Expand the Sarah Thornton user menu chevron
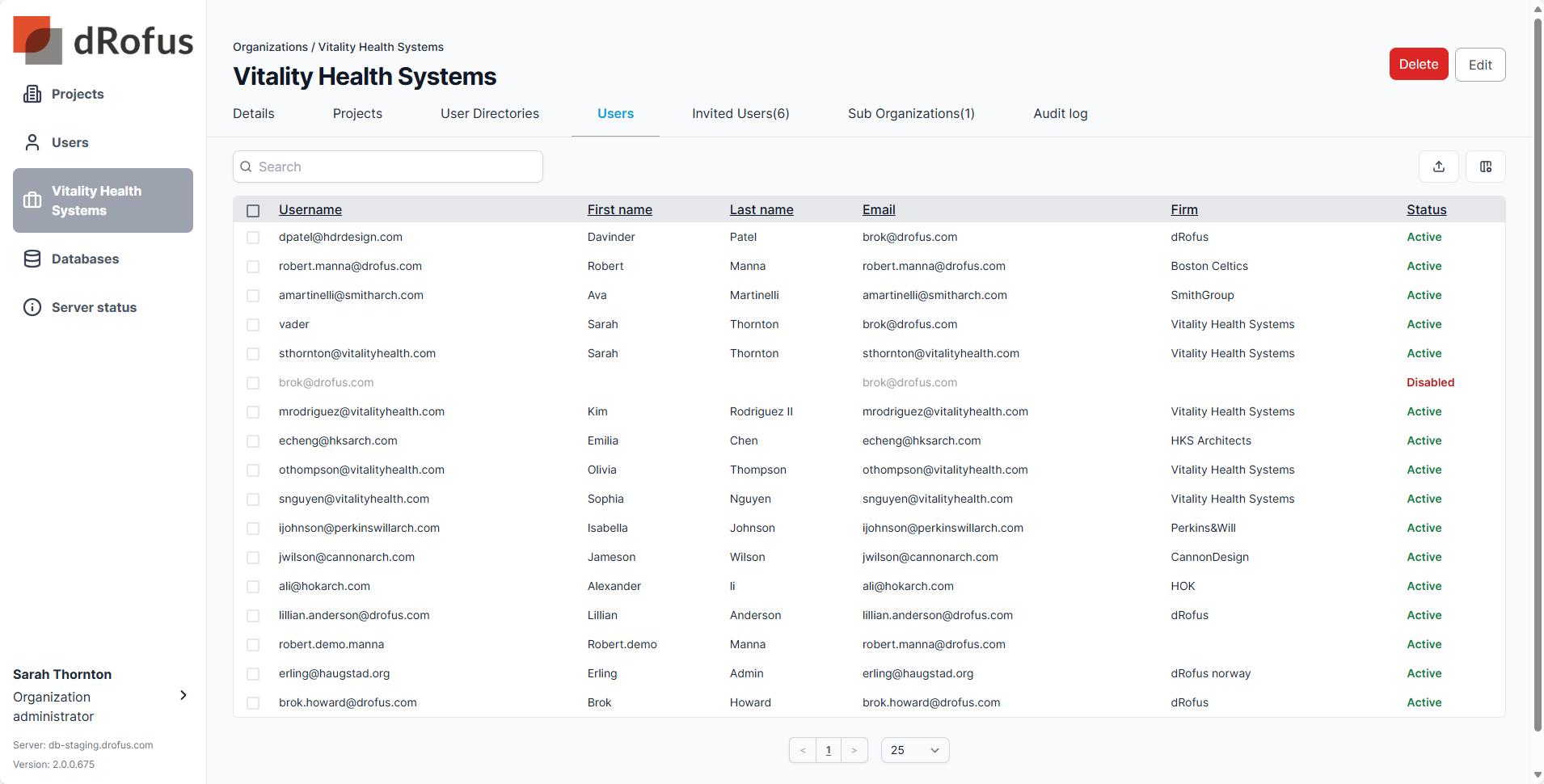1544x784 pixels. tap(184, 695)
